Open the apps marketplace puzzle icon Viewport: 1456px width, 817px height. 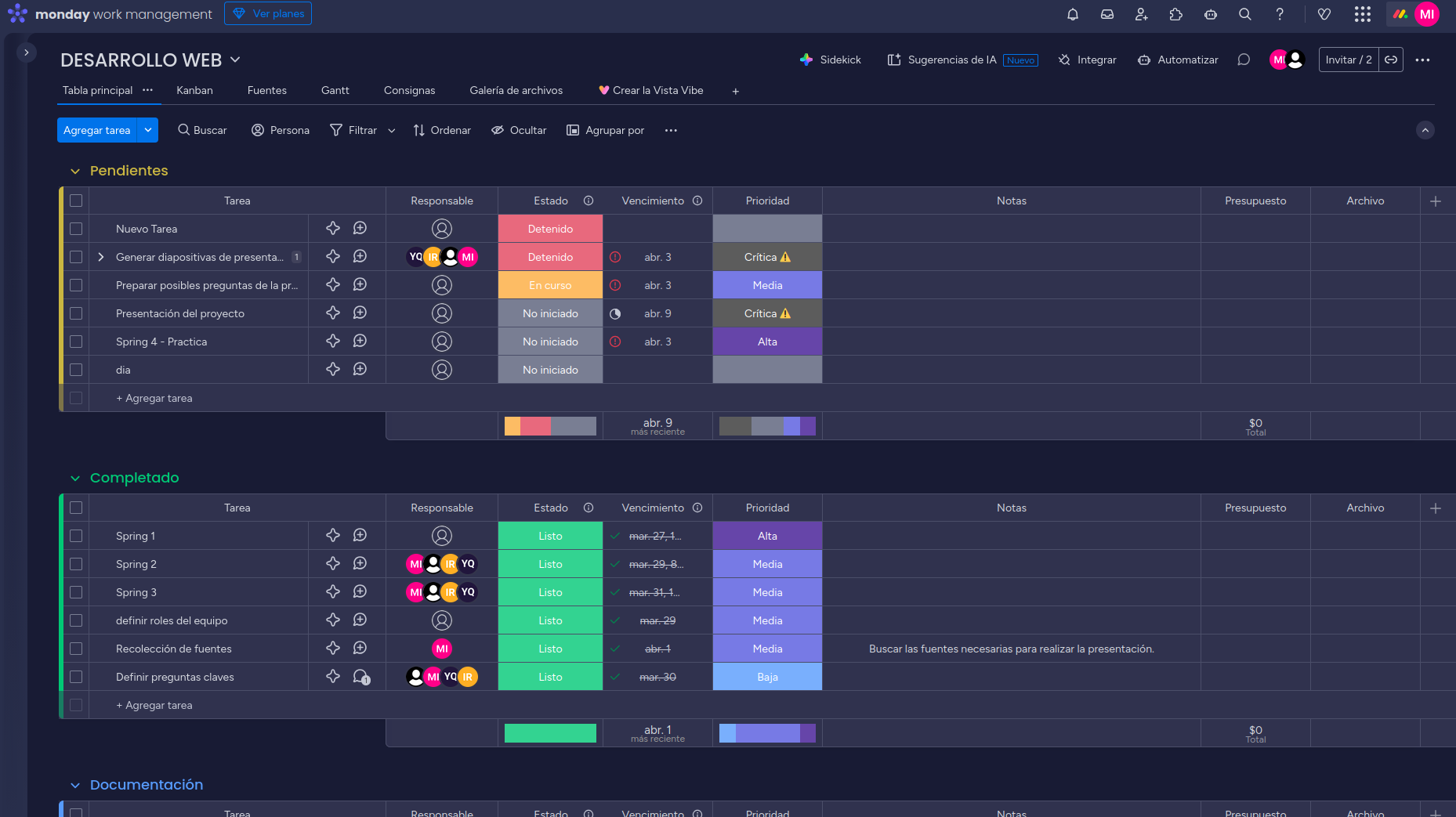1175,14
